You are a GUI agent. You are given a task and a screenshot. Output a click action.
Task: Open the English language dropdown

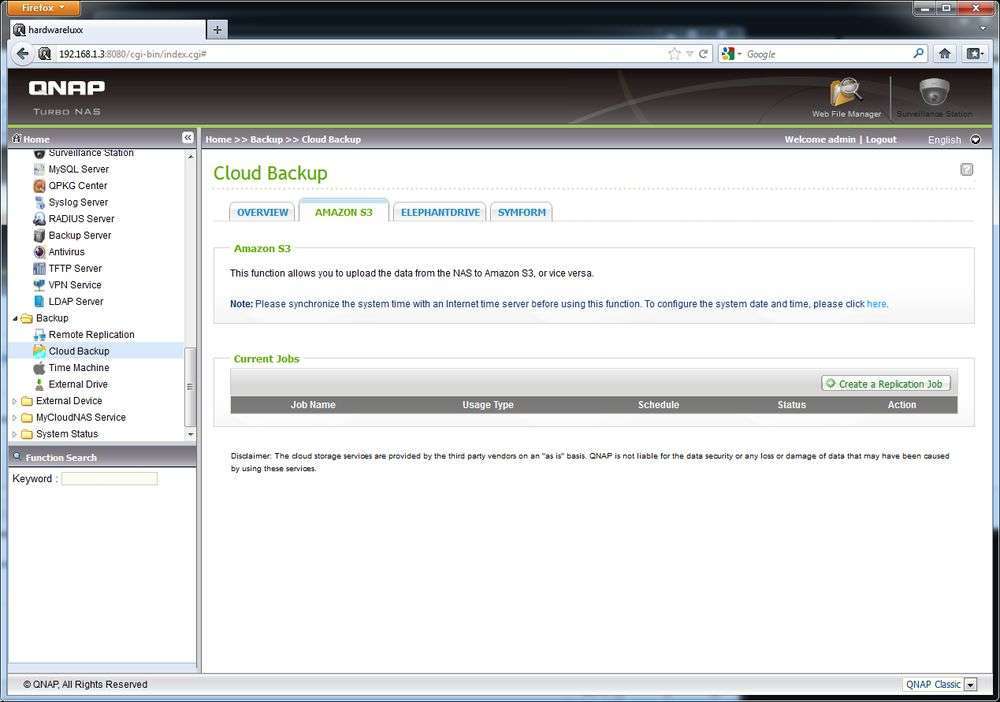975,140
